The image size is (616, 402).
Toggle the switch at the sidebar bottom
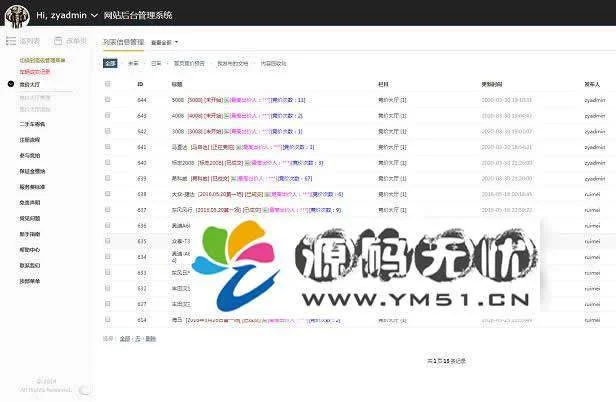(x=85, y=390)
